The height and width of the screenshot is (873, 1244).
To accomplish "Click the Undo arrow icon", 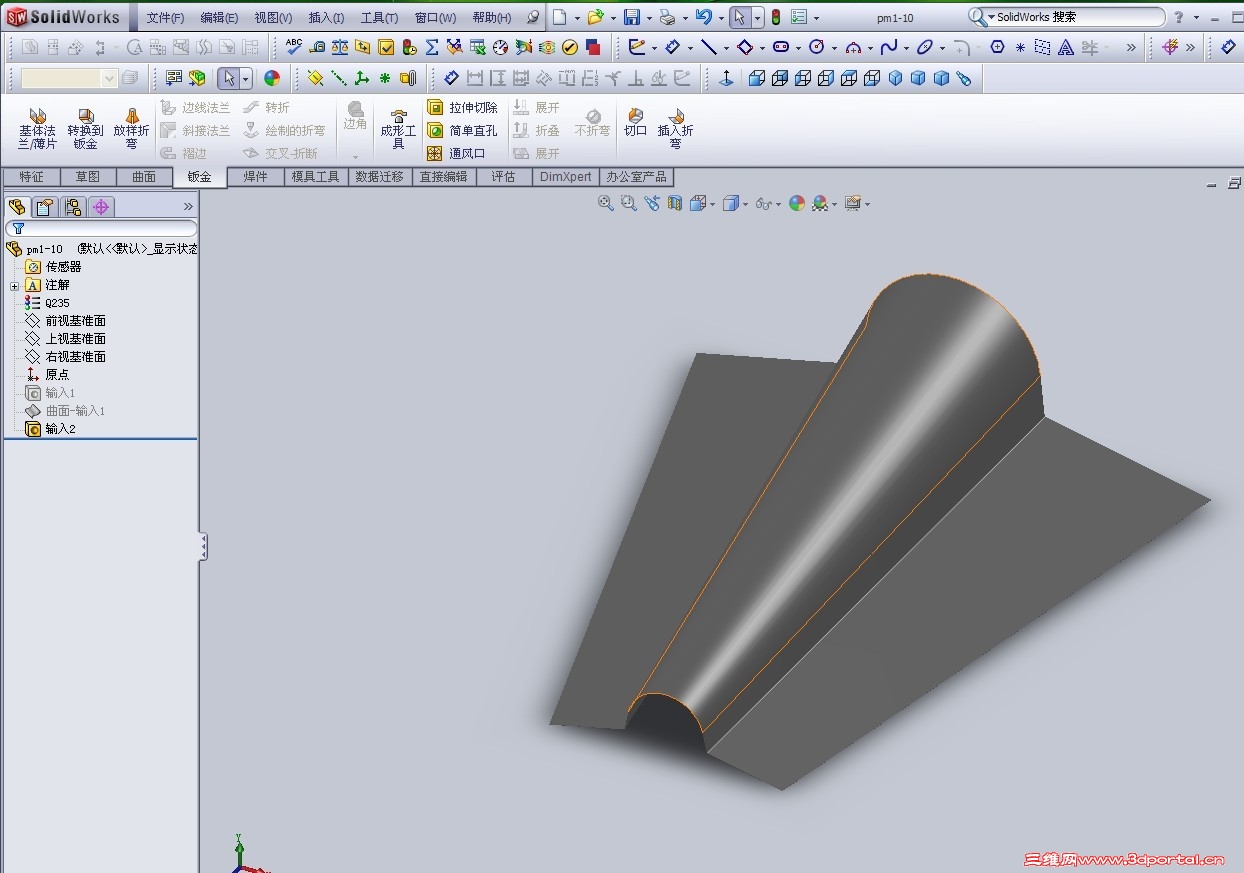I will click(x=703, y=17).
